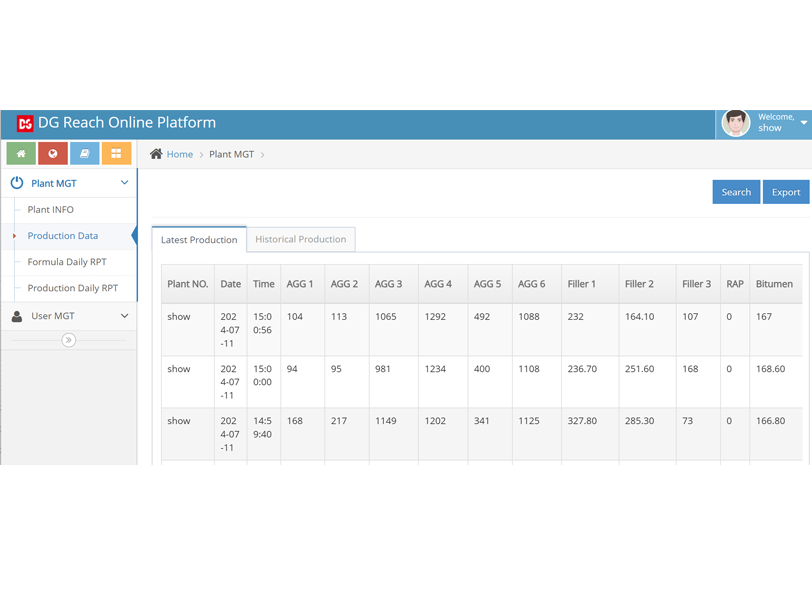Click the power icon beside Plant MGT
812x600 pixels.
[17, 183]
